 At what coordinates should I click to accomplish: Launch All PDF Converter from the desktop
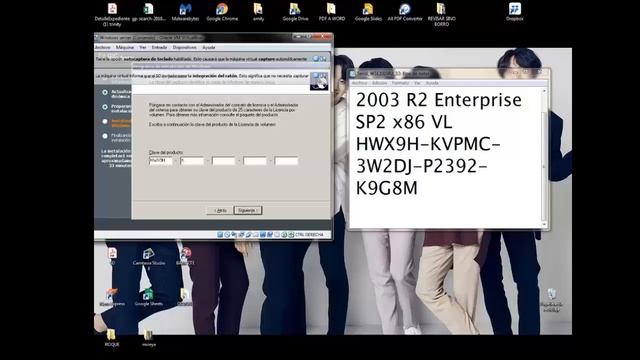[404, 12]
